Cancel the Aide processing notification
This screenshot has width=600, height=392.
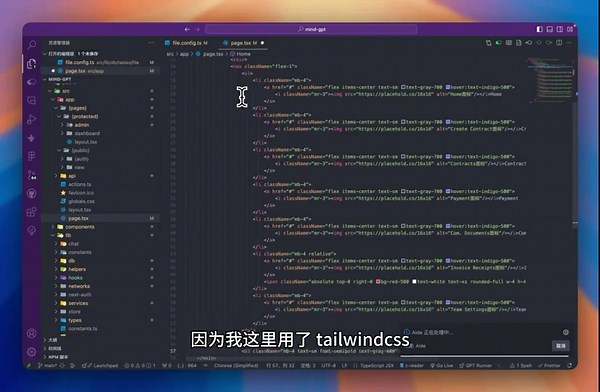(561, 345)
